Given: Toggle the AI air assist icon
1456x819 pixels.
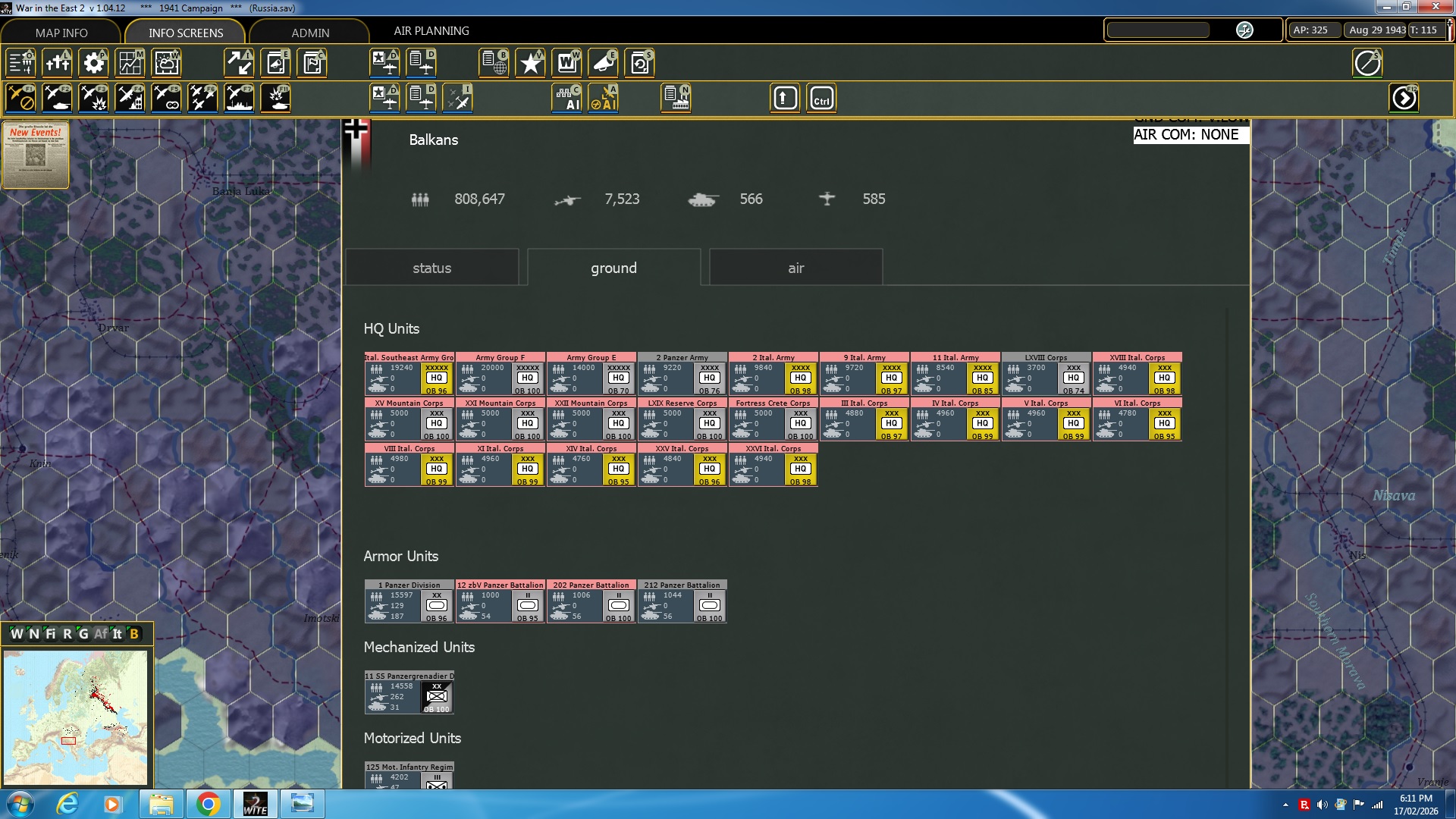Looking at the screenshot, I should (x=604, y=99).
